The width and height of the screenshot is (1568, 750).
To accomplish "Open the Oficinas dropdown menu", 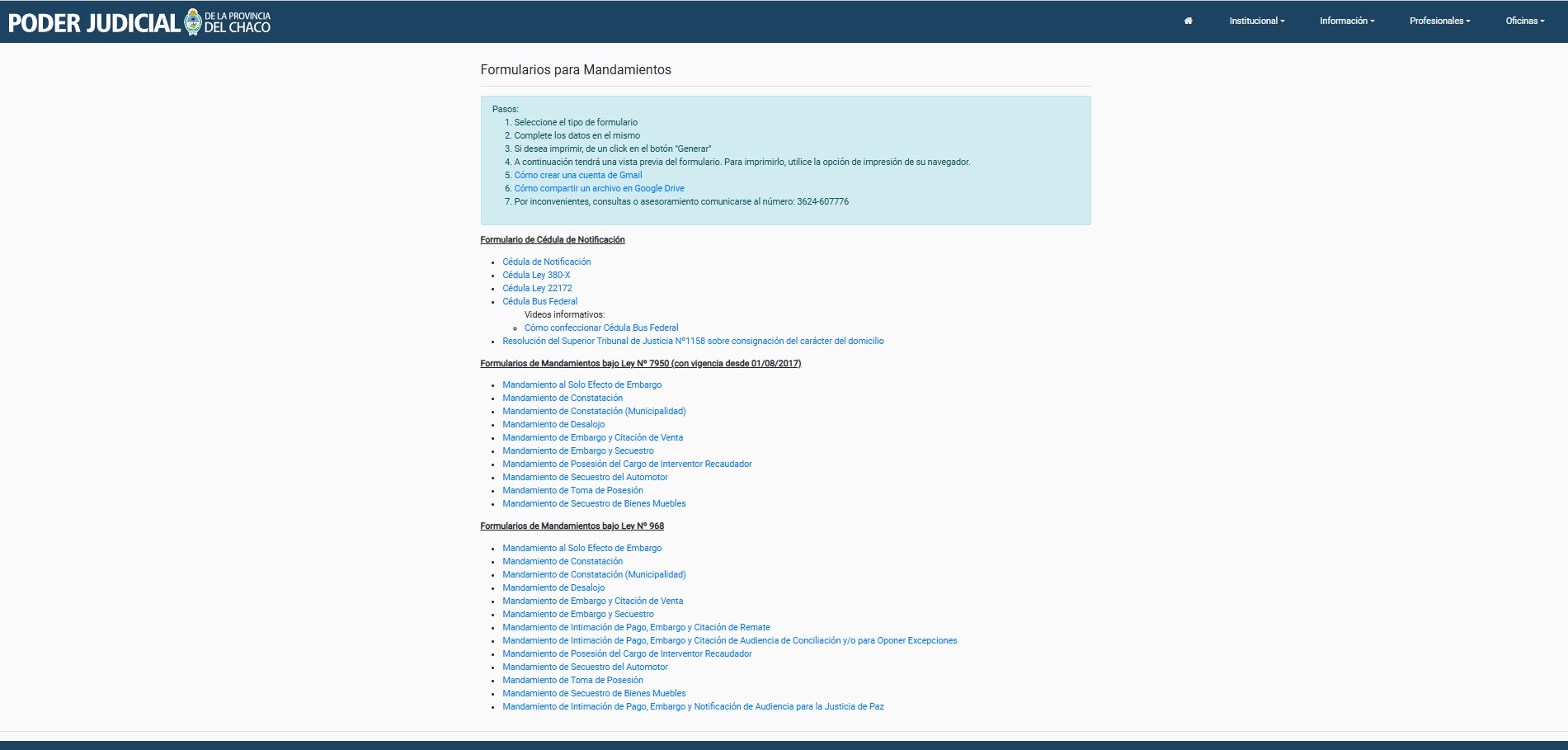I will point(1524,21).
